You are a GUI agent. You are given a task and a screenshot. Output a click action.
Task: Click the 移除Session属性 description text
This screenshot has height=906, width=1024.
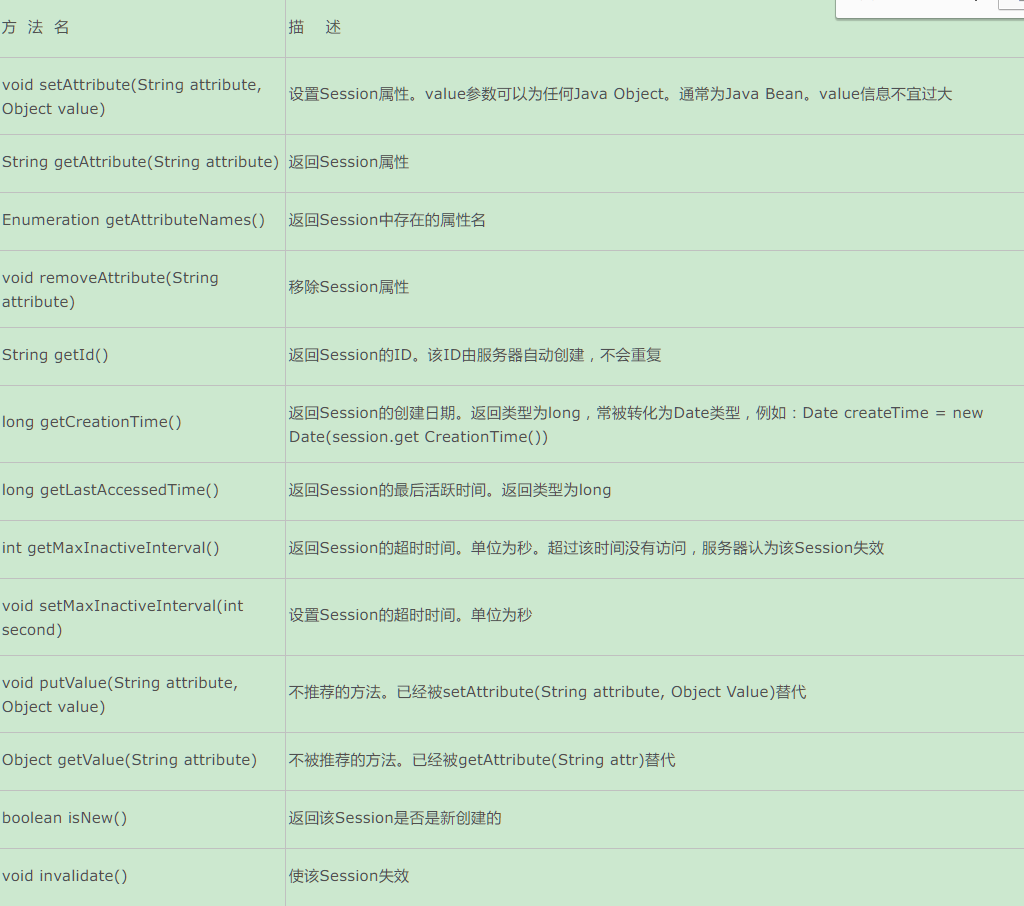349,287
